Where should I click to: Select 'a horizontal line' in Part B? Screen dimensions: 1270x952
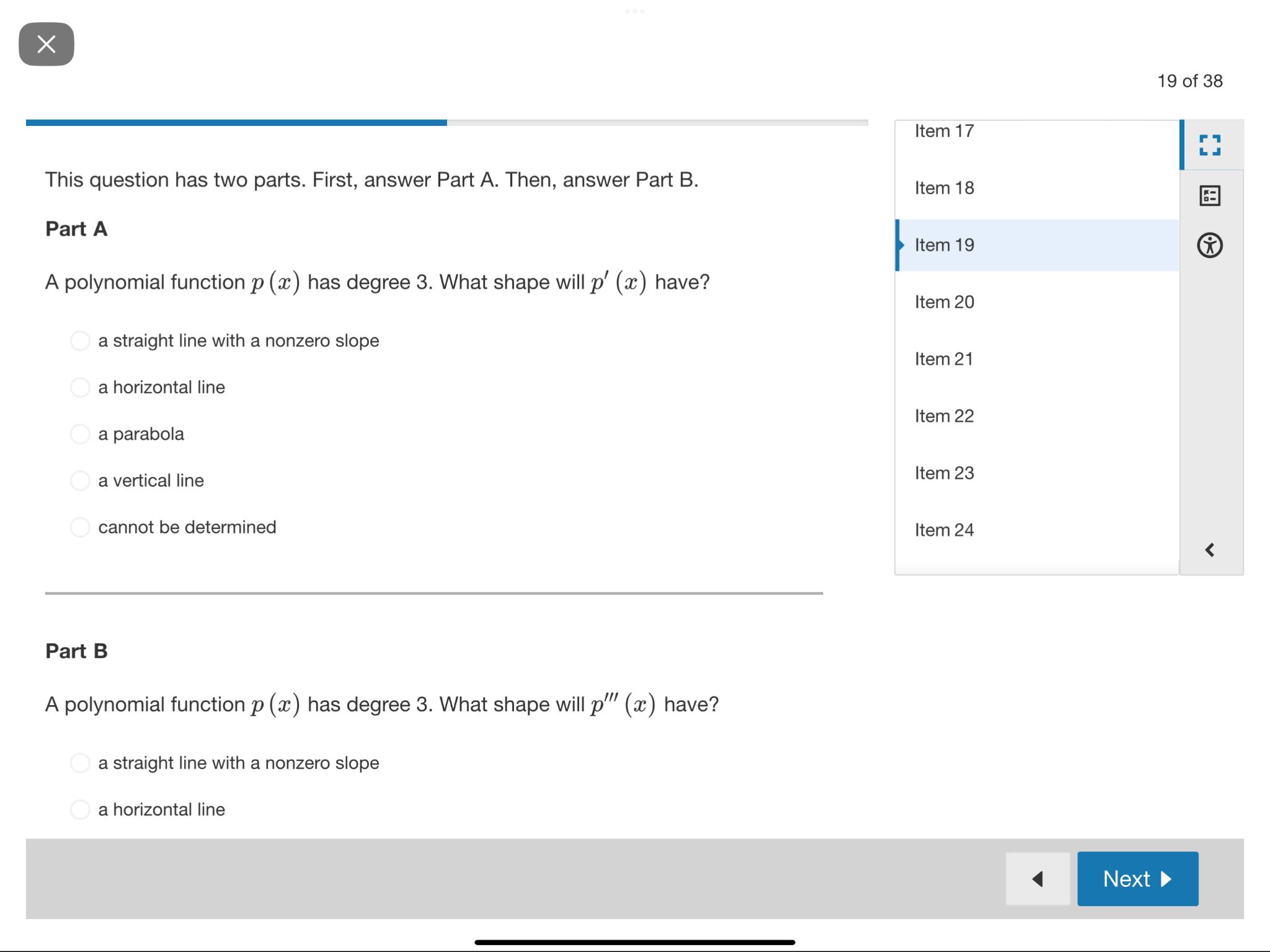pyautogui.click(x=80, y=809)
